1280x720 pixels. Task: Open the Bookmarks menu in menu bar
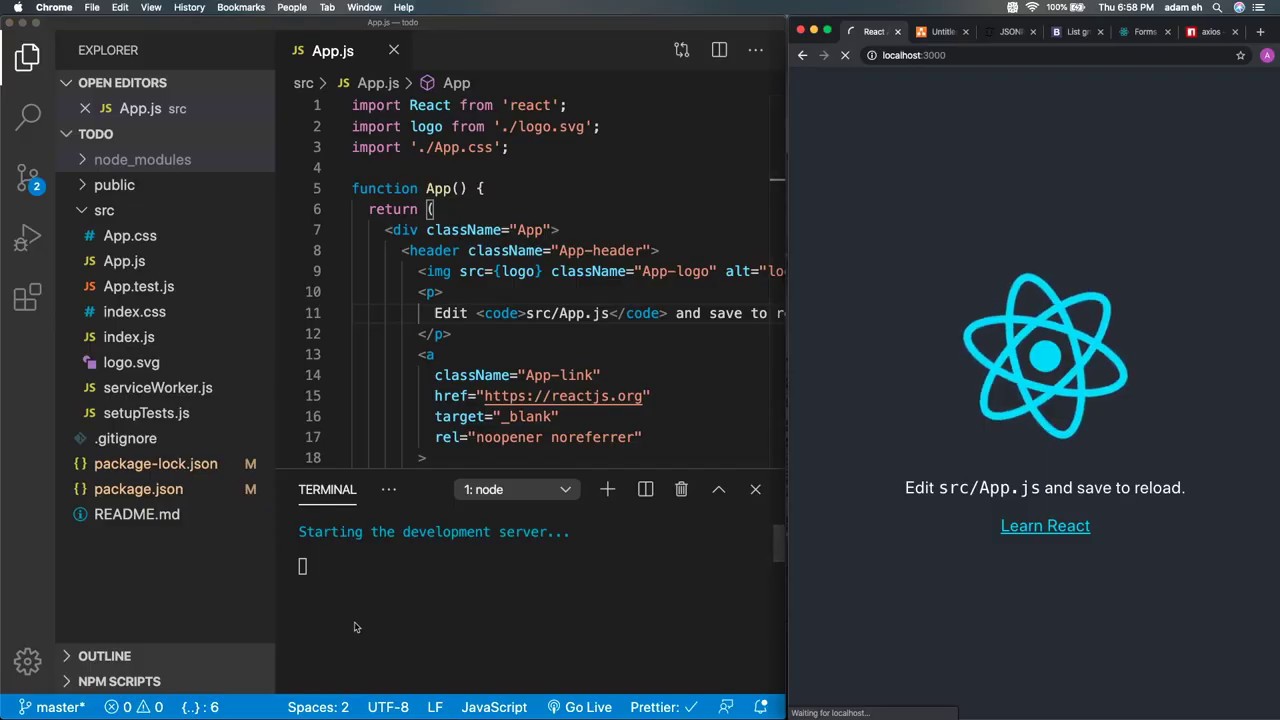click(241, 7)
